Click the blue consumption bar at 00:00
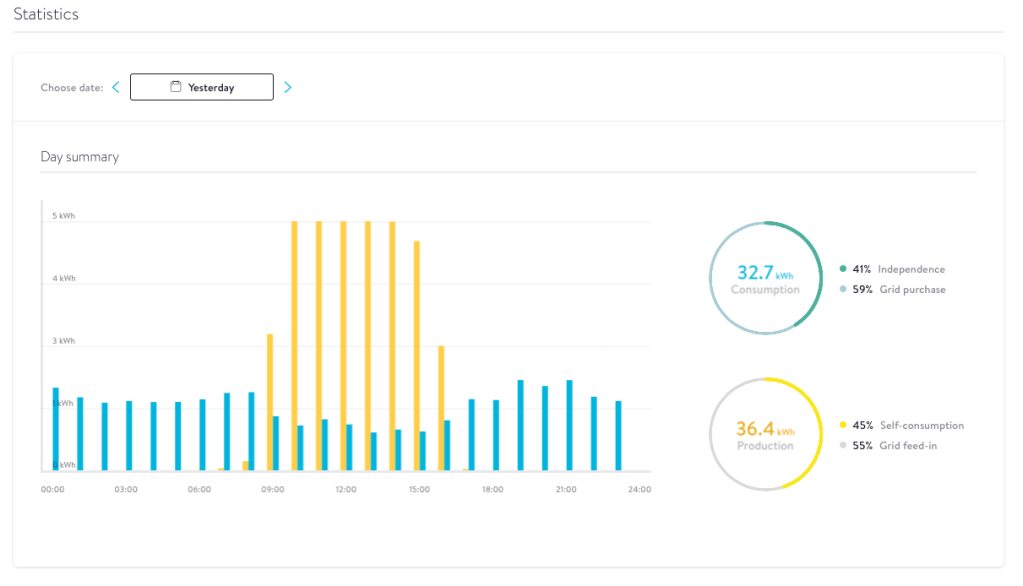Image resolution: width=1023 pixels, height=586 pixels. point(56,428)
